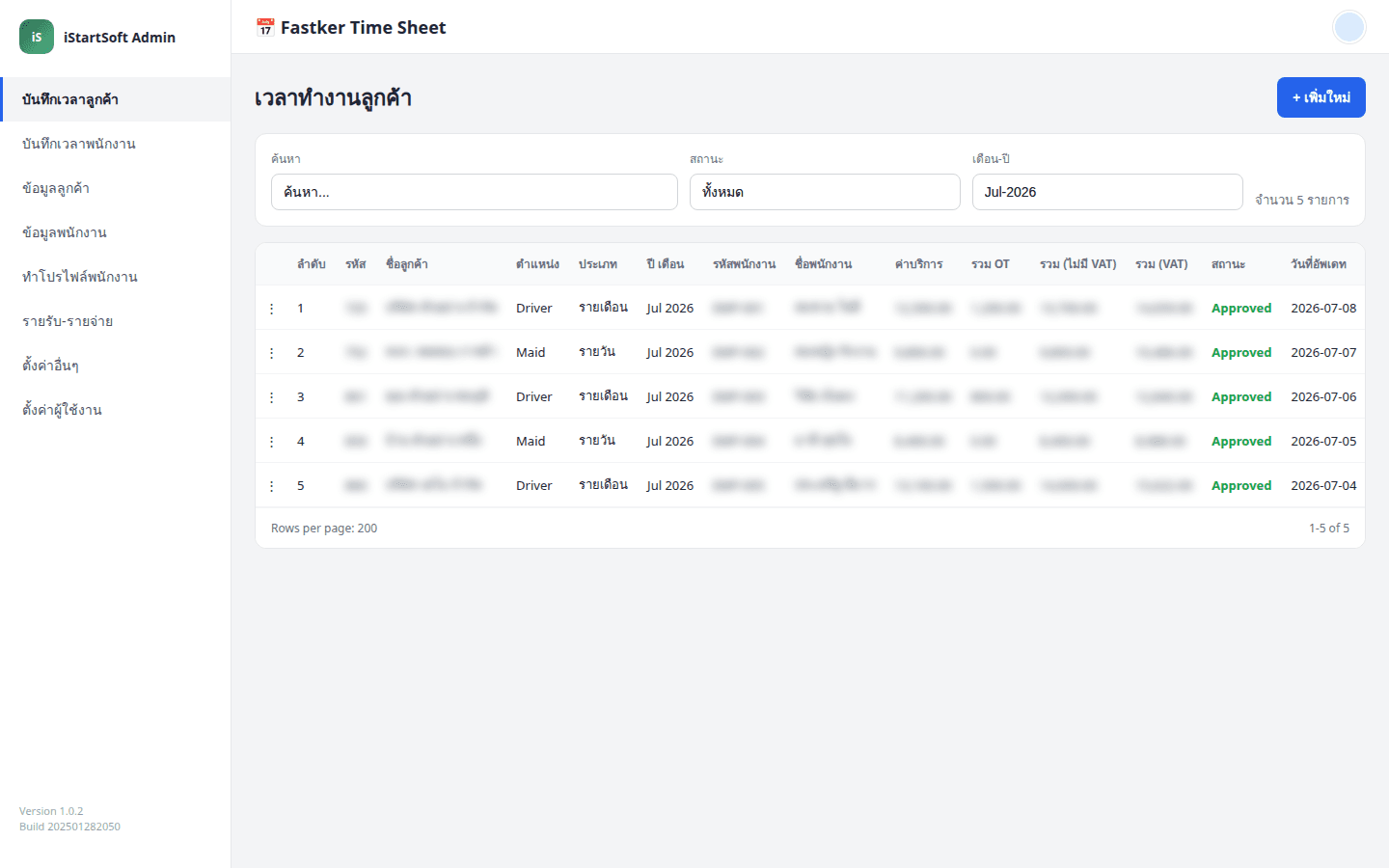Sort by วันที่อัพเดท column header
Screen dimensions: 1389x868
[1319, 264]
